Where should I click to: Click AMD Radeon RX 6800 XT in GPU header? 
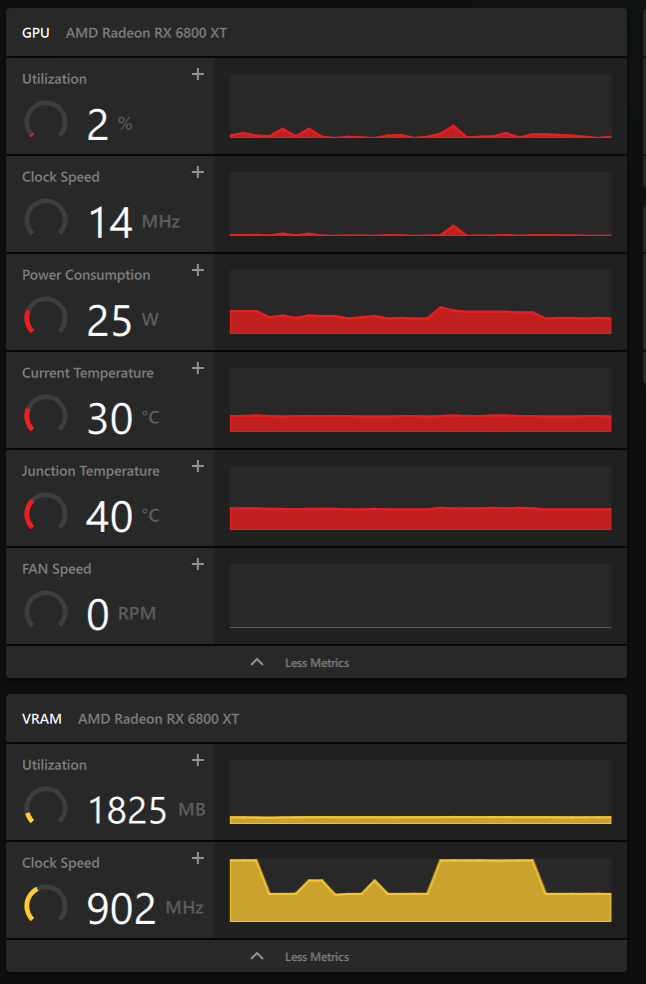146,33
